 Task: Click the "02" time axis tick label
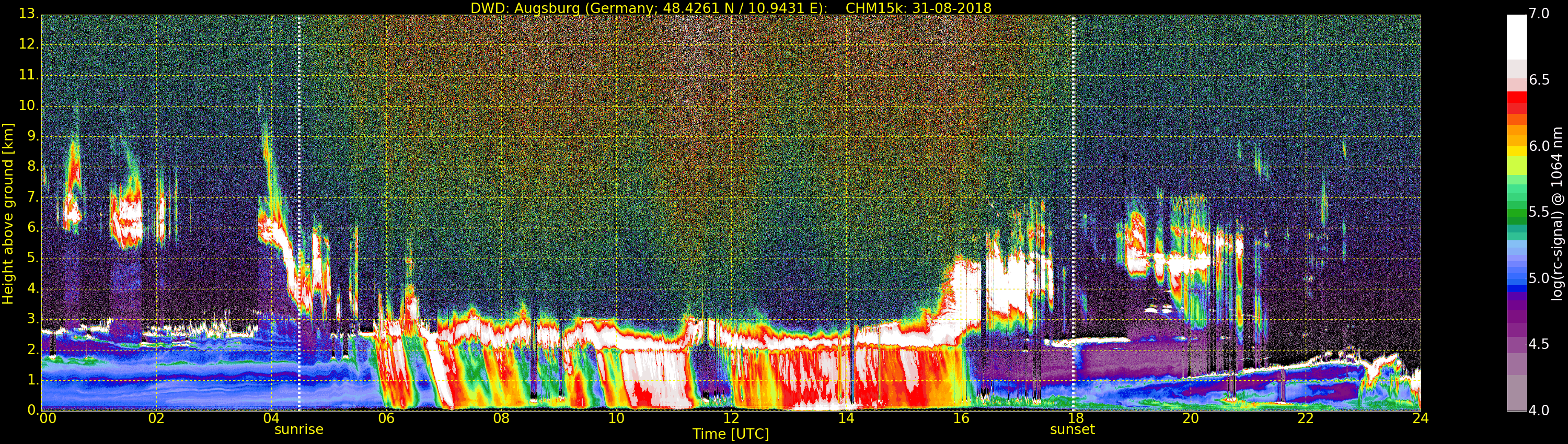point(156,418)
